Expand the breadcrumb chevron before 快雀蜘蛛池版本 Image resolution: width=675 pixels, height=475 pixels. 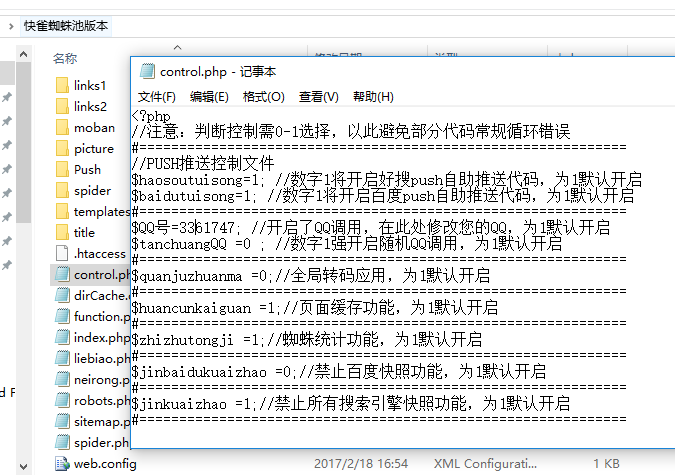coord(11,26)
